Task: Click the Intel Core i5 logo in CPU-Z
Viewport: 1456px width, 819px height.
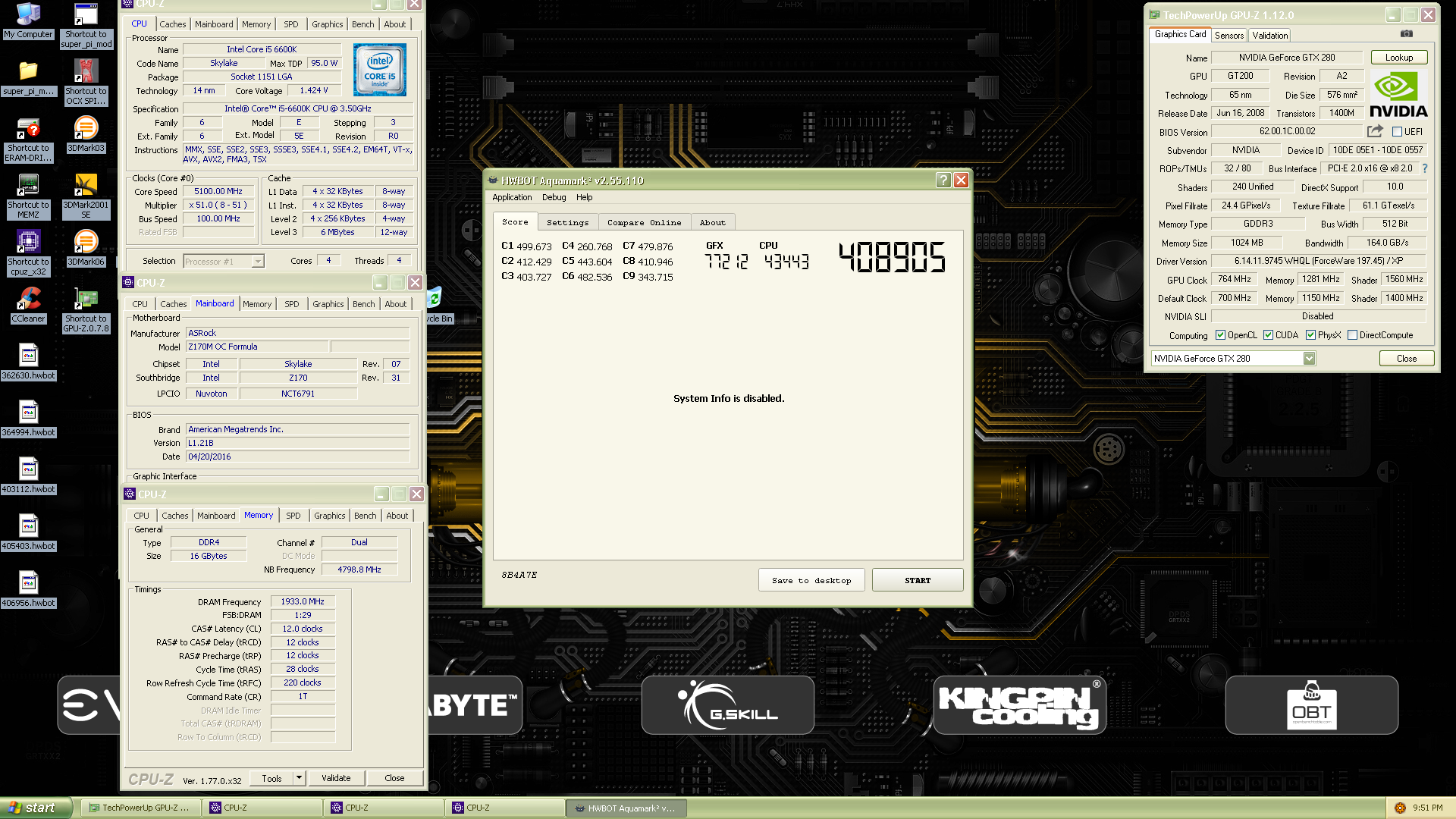Action: point(380,69)
